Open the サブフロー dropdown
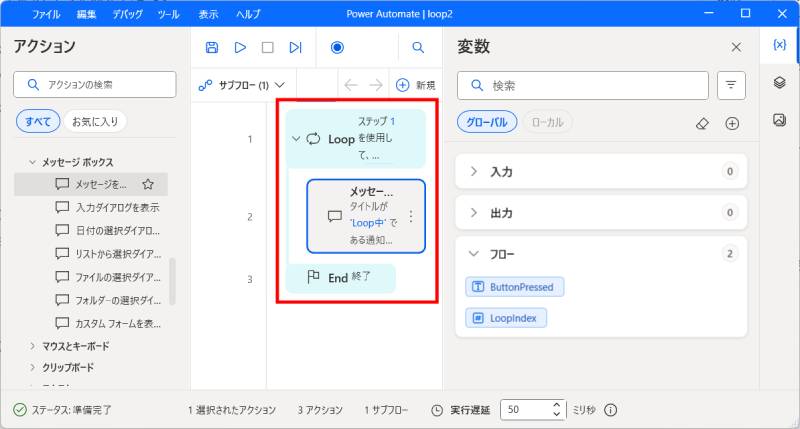800x429 pixels. pos(243,85)
